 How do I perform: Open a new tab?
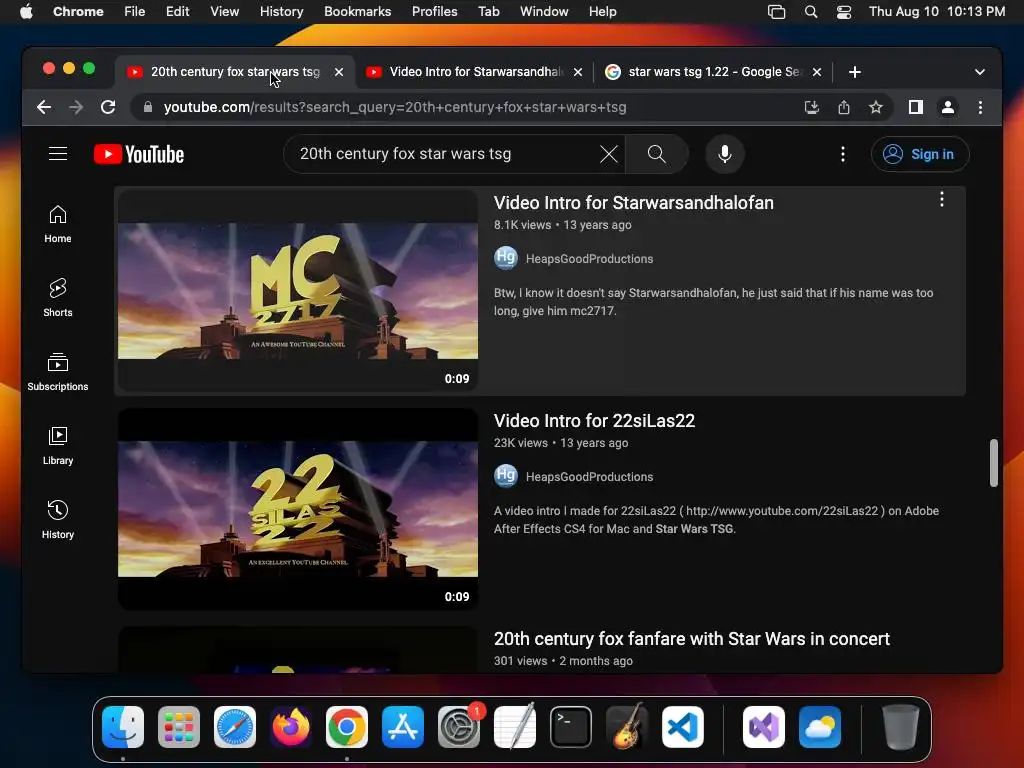(855, 72)
